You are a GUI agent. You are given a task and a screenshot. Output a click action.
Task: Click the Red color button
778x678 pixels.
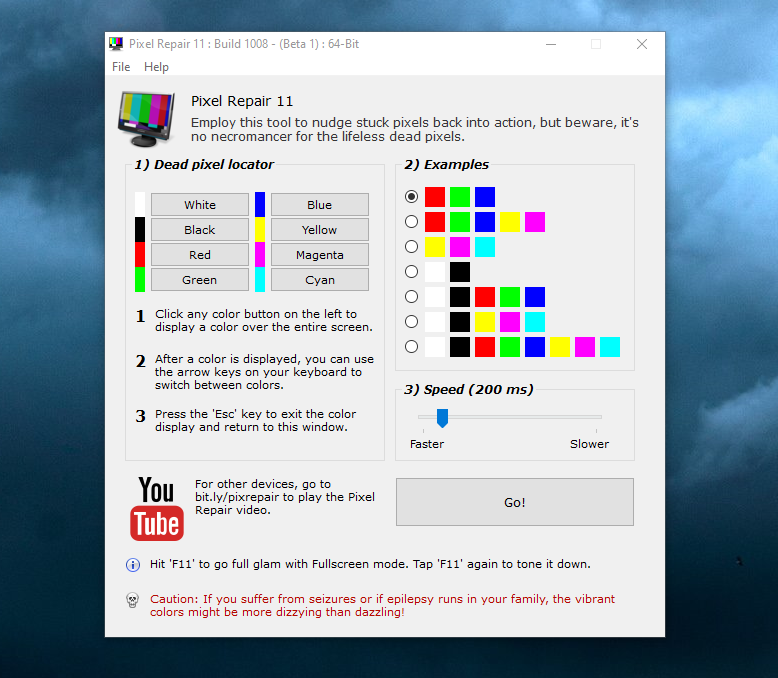(200, 255)
